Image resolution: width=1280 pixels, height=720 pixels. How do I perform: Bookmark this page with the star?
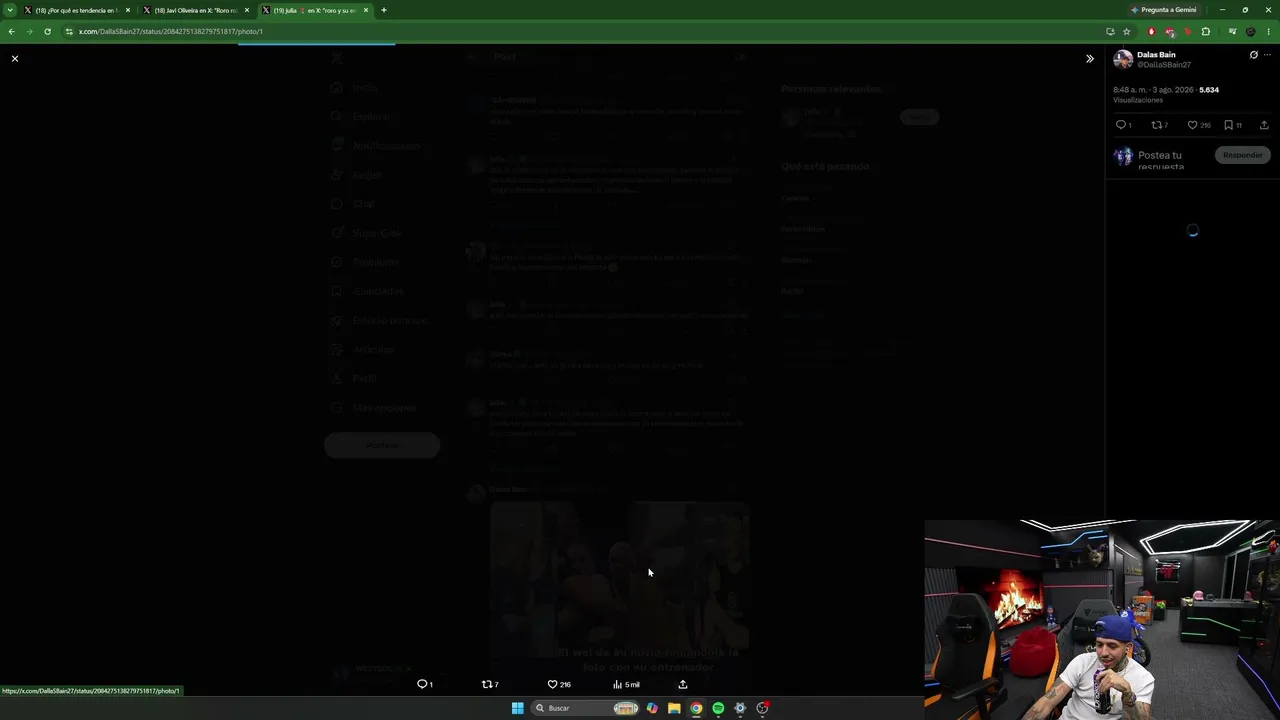[x=1126, y=31]
